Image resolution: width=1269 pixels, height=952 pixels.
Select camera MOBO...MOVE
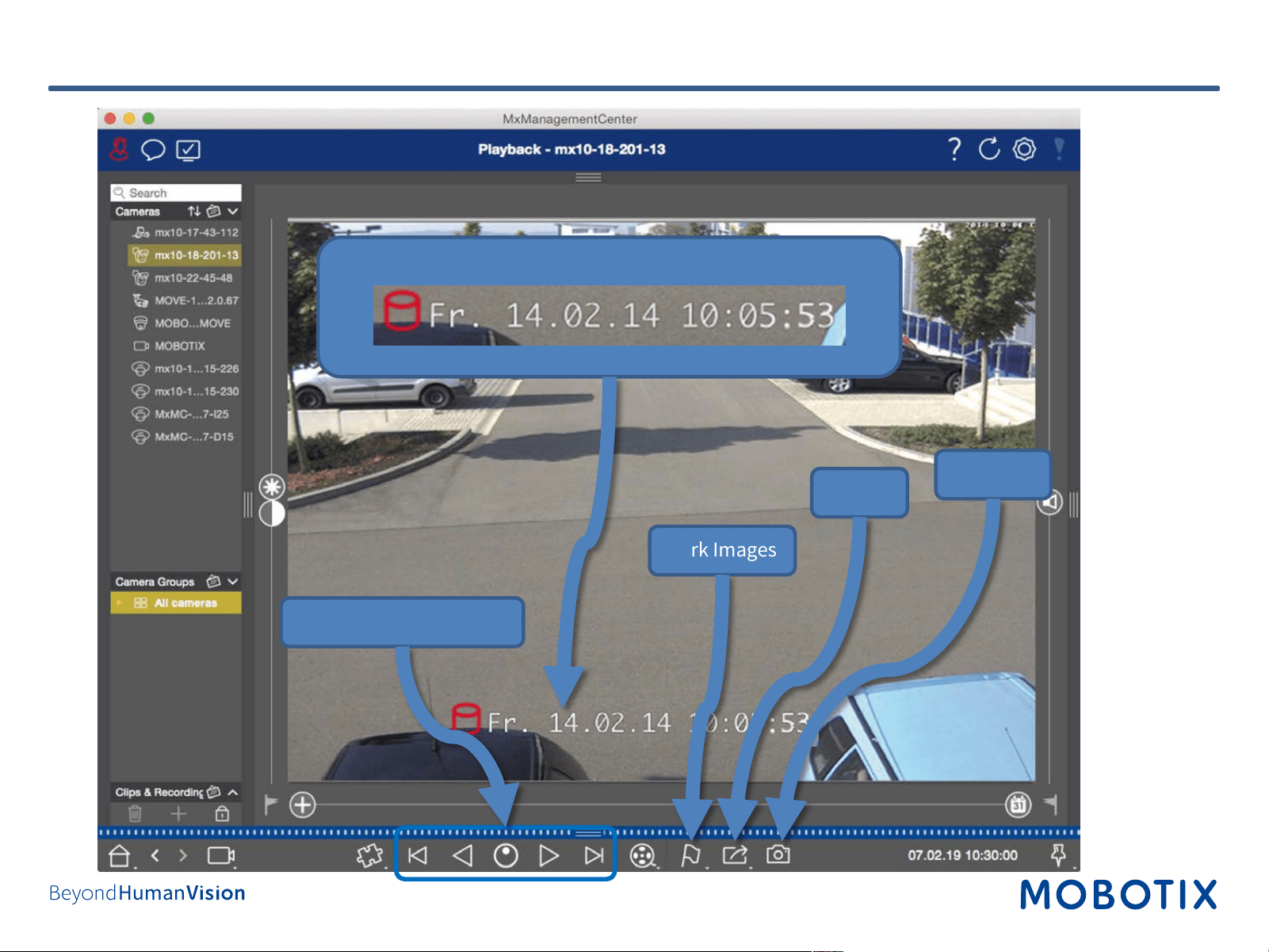(185, 323)
